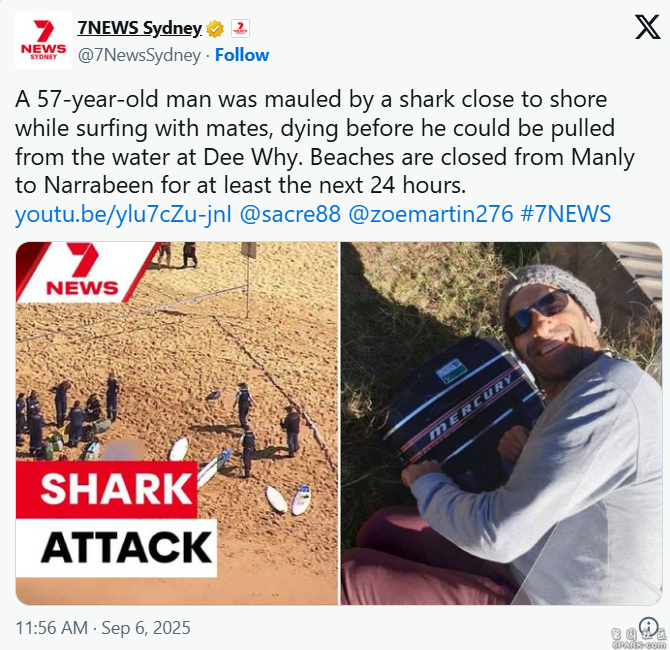Click the Mercury outboard motor in photo

tap(464, 412)
